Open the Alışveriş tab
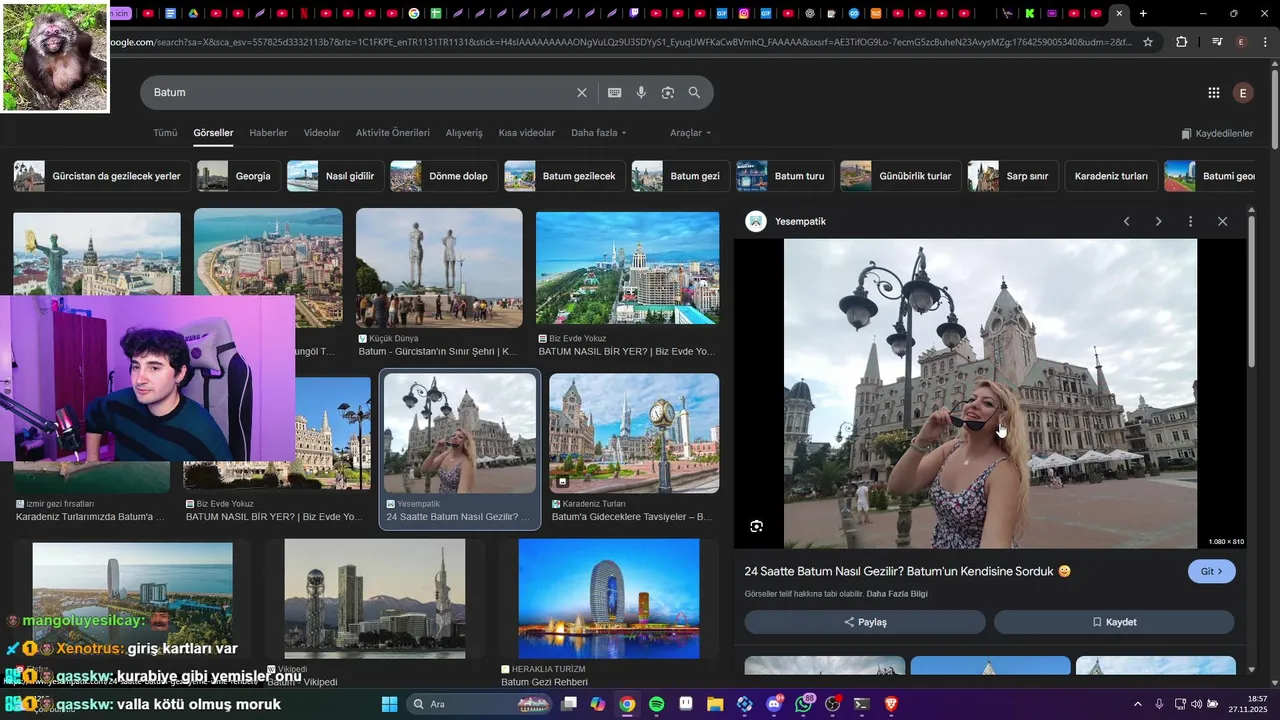 coord(464,133)
